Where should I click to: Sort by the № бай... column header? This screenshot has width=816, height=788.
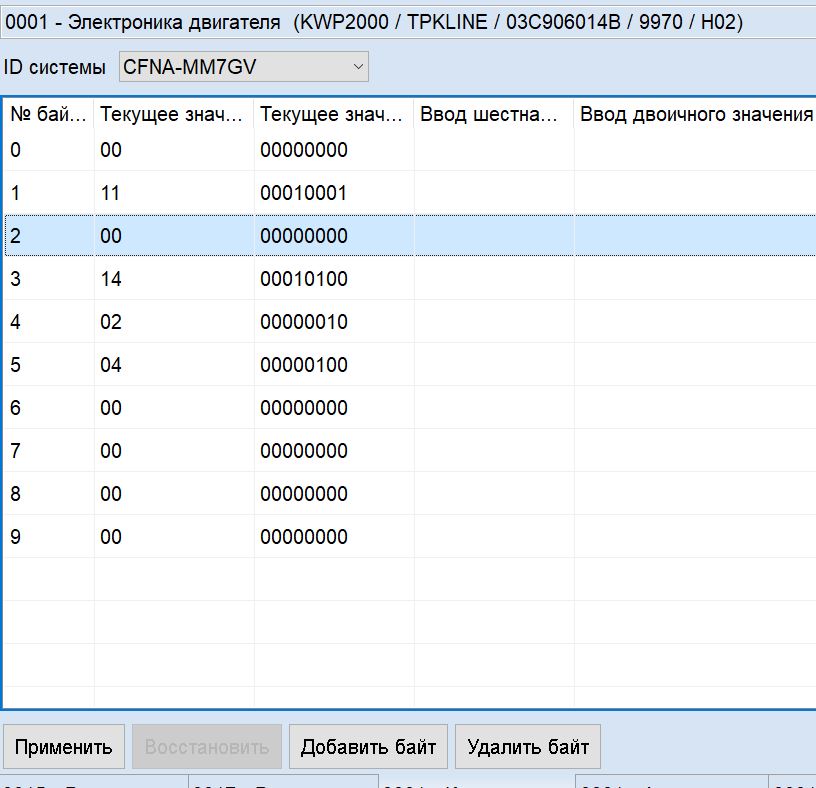49,114
